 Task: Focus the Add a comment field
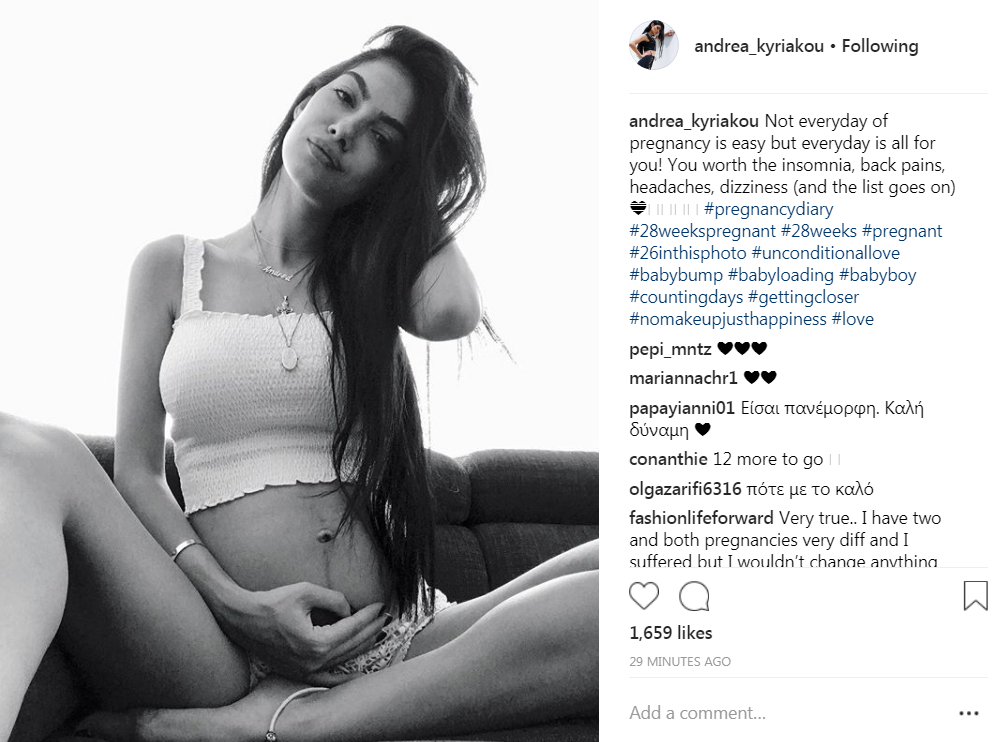coord(788,713)
